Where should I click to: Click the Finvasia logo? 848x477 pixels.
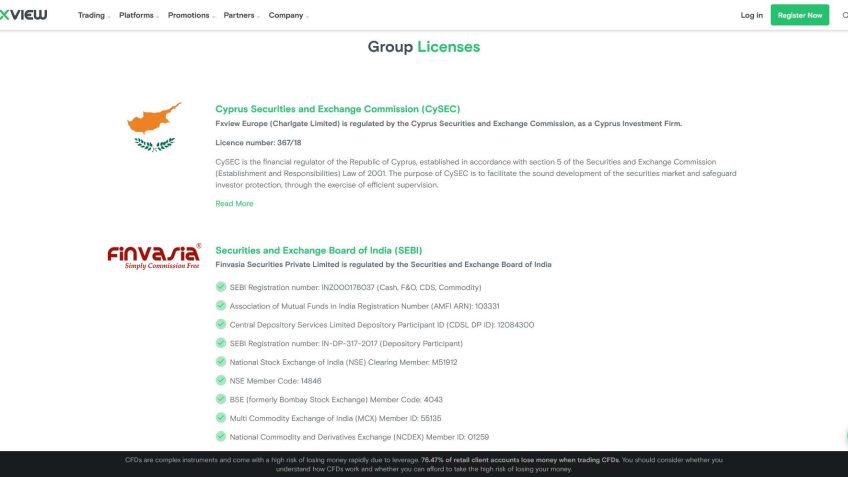154,256
